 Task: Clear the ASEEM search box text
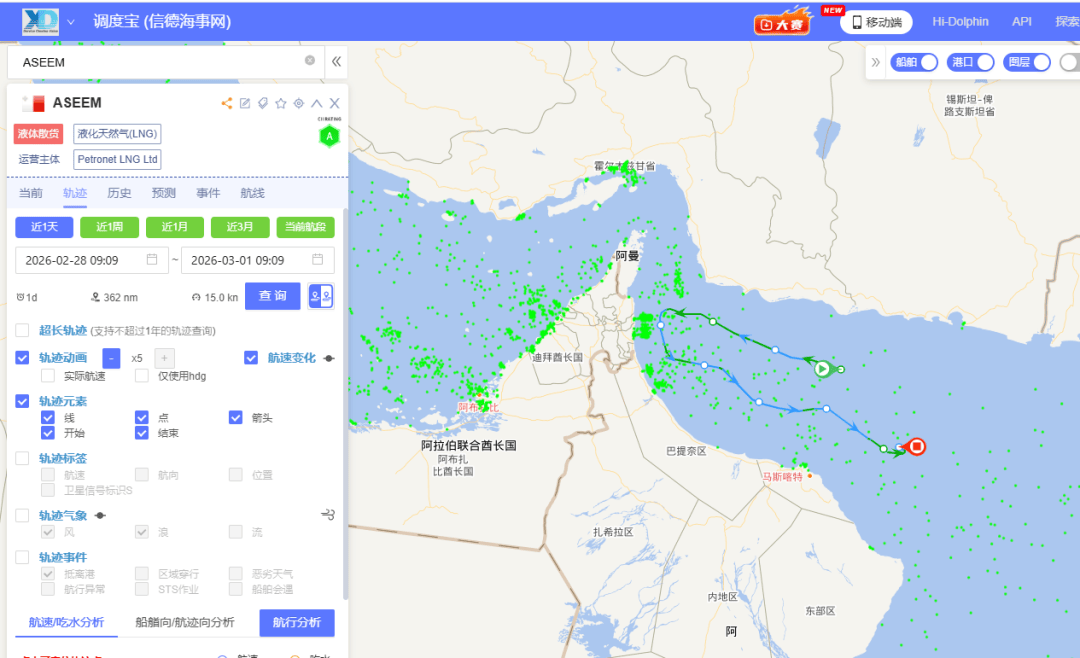tap(310, 61)
